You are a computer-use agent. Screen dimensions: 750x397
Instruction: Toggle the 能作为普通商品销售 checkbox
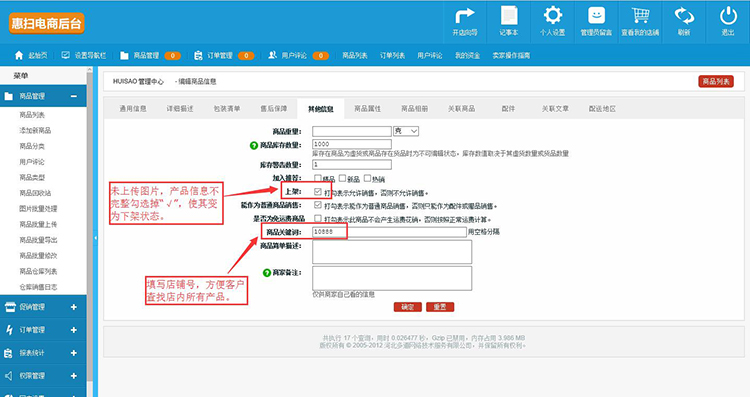click(x=318, y=205)
